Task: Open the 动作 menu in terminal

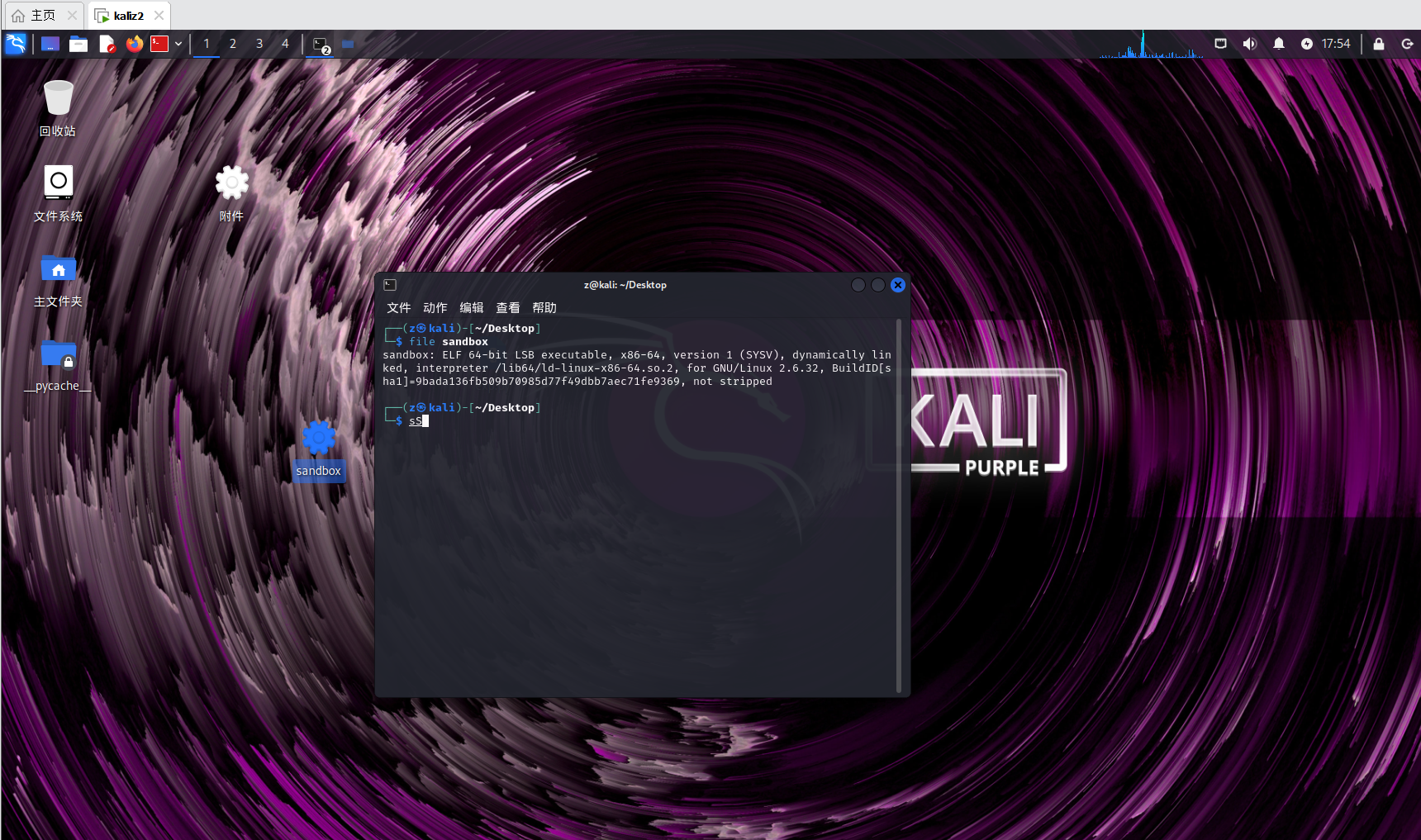Action: [435, 308]
